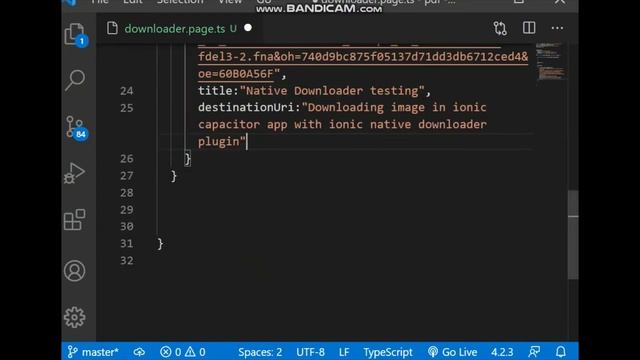This screenshot has height=360, width=640.
Task: Click the code minimap preview
Action: [x=551, y=61]
